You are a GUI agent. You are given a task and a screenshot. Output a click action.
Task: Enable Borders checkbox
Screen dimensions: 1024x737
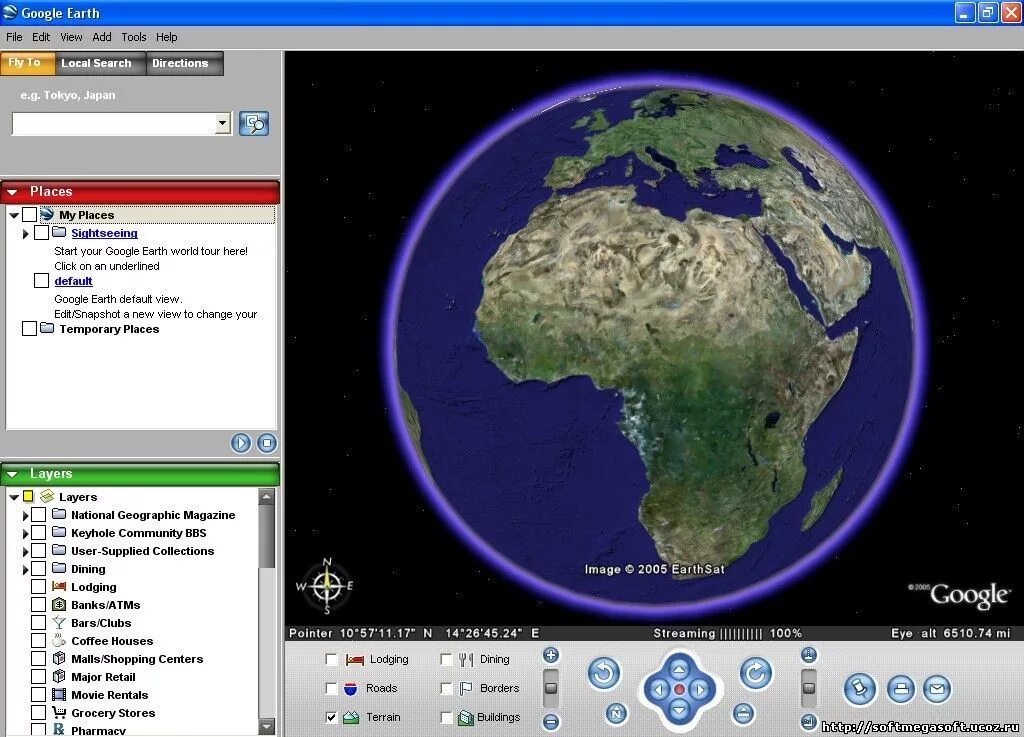click(x=446, y=688)
